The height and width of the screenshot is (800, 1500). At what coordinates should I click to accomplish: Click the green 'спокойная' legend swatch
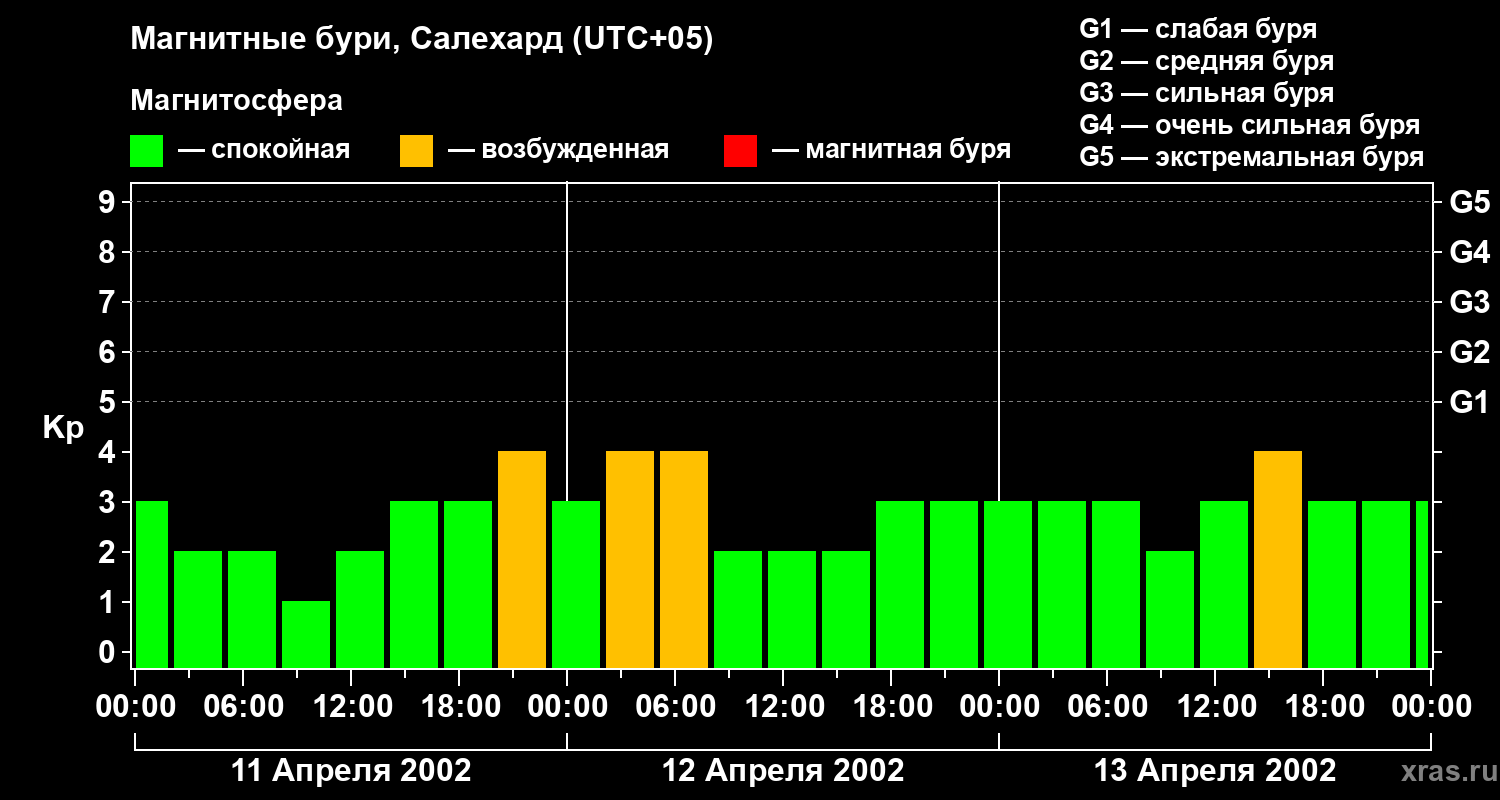tap(147, 151)
